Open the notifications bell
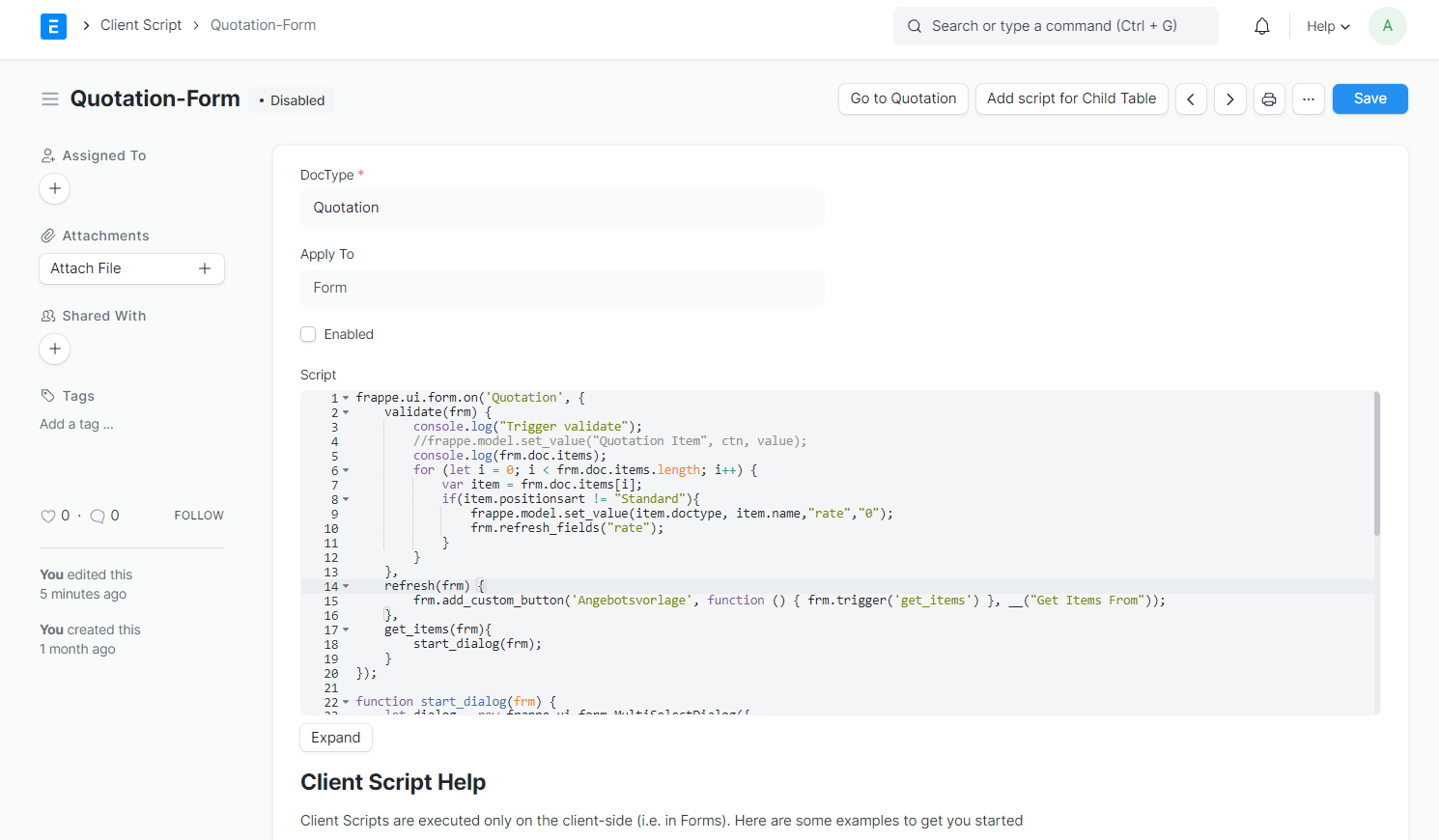The width and height of the screenshot is (1439, 840). pyautogui.click(x=1262, y=26)
